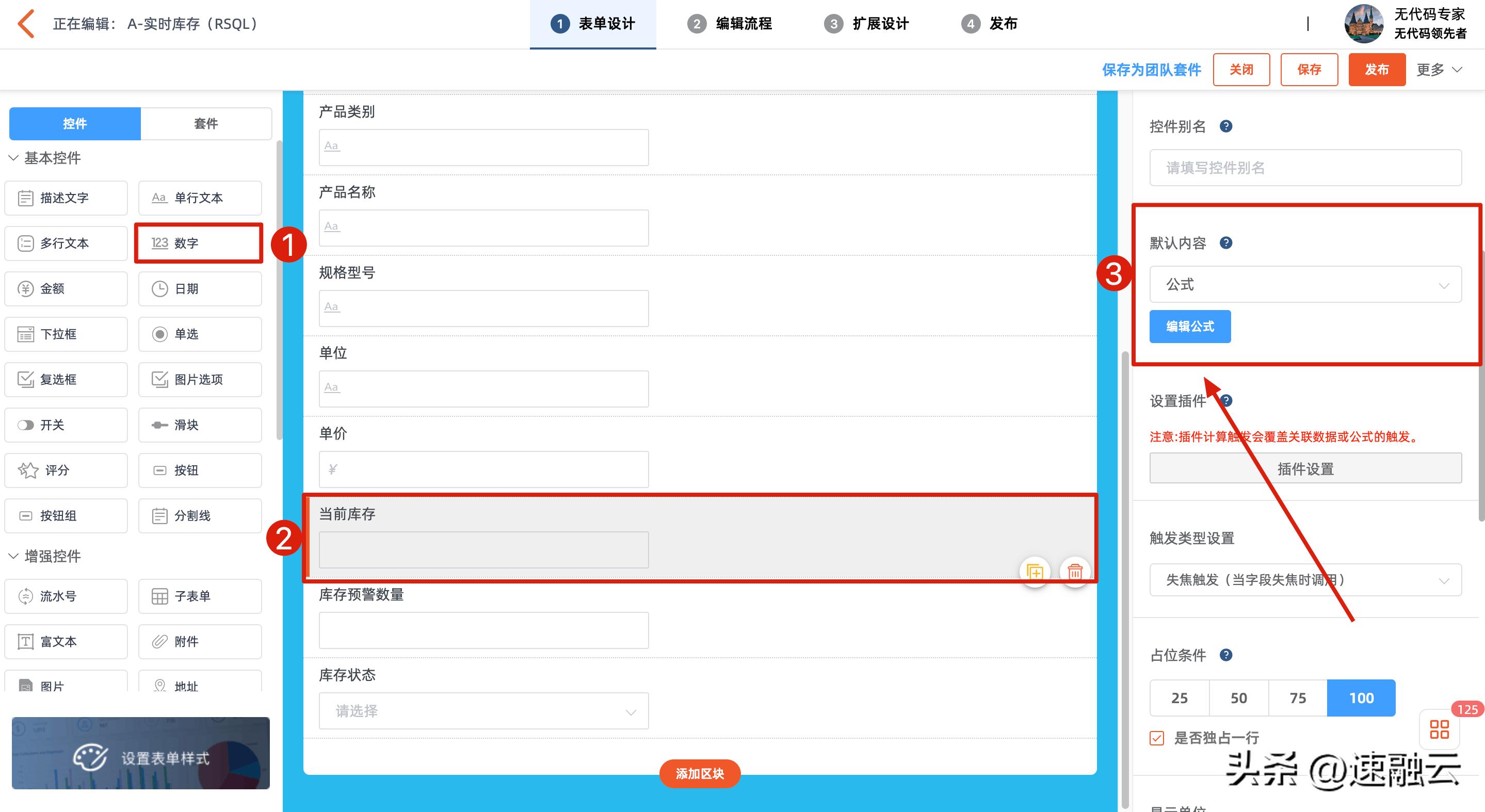Switch to the 套件 tab
1485x812 pixels.
click(206, 123)
